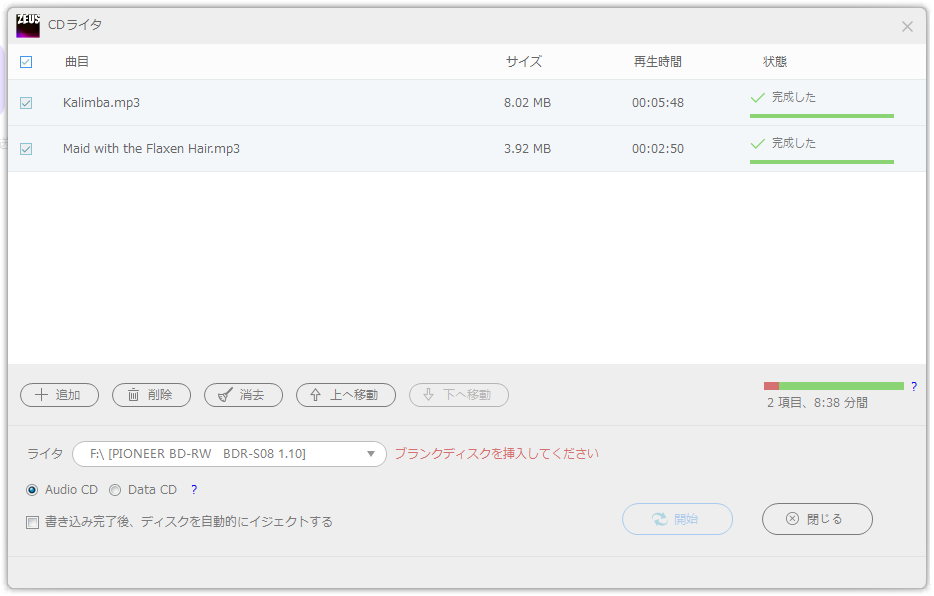The height and width of the screenshot is (596, 934).
Task: Click the 上へ移動 move up button
Action: coord(345,395)
